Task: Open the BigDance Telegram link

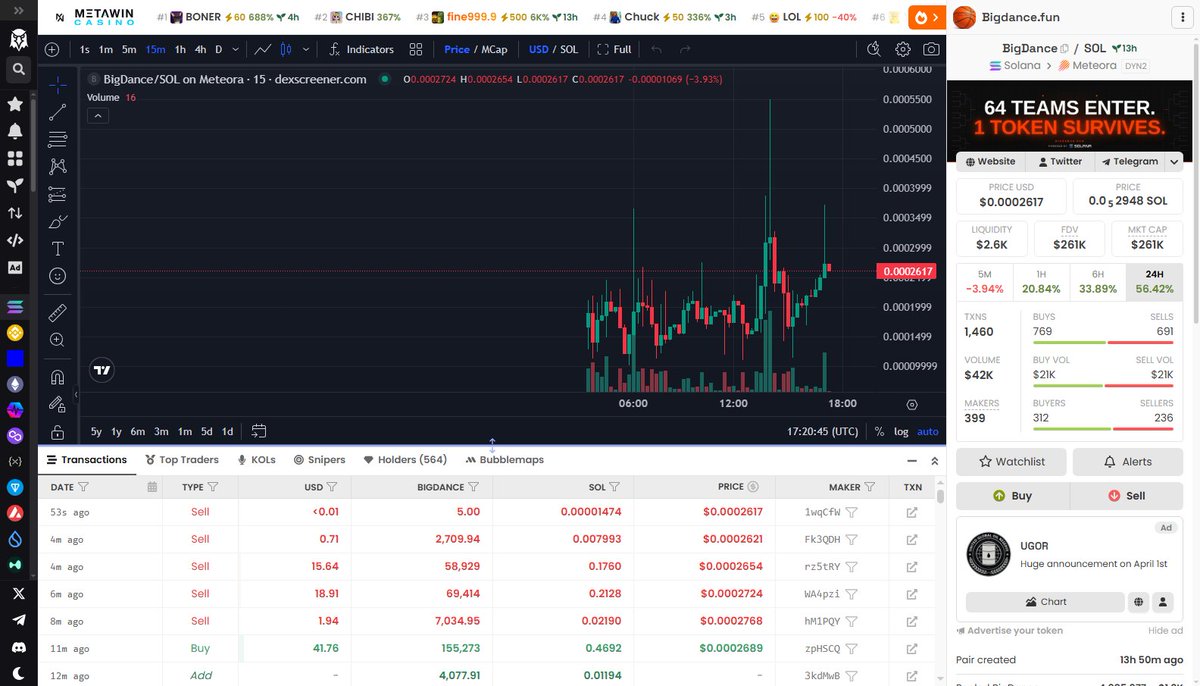Action: click(x=1129, y=161)
